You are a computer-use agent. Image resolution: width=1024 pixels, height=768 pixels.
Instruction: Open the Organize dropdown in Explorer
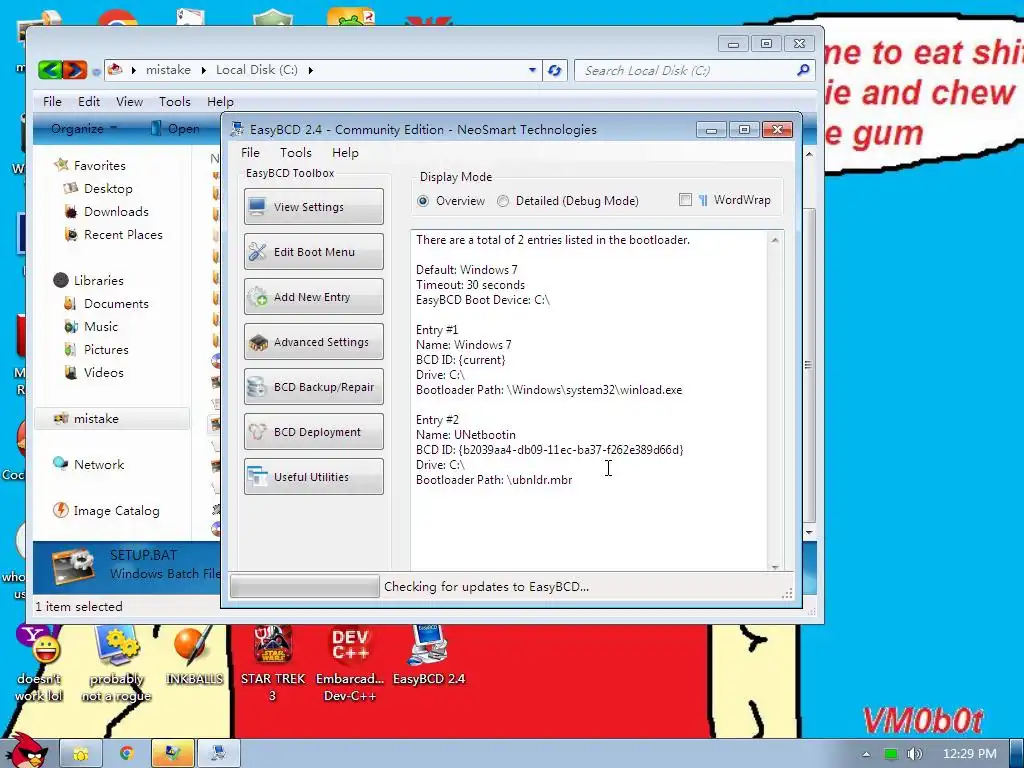tap(84, 129)
